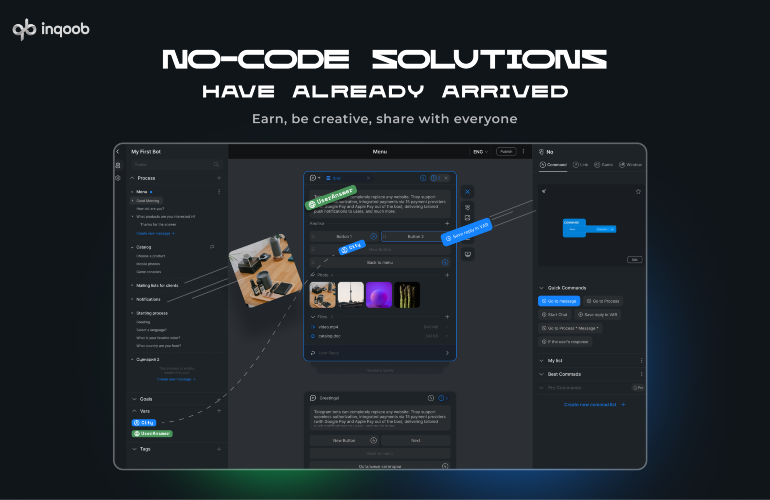Image resolution: width=770 pixels, height=500 pixels.
Task: Click the blue City variable chip in Vars
Action: pos(144,422)
